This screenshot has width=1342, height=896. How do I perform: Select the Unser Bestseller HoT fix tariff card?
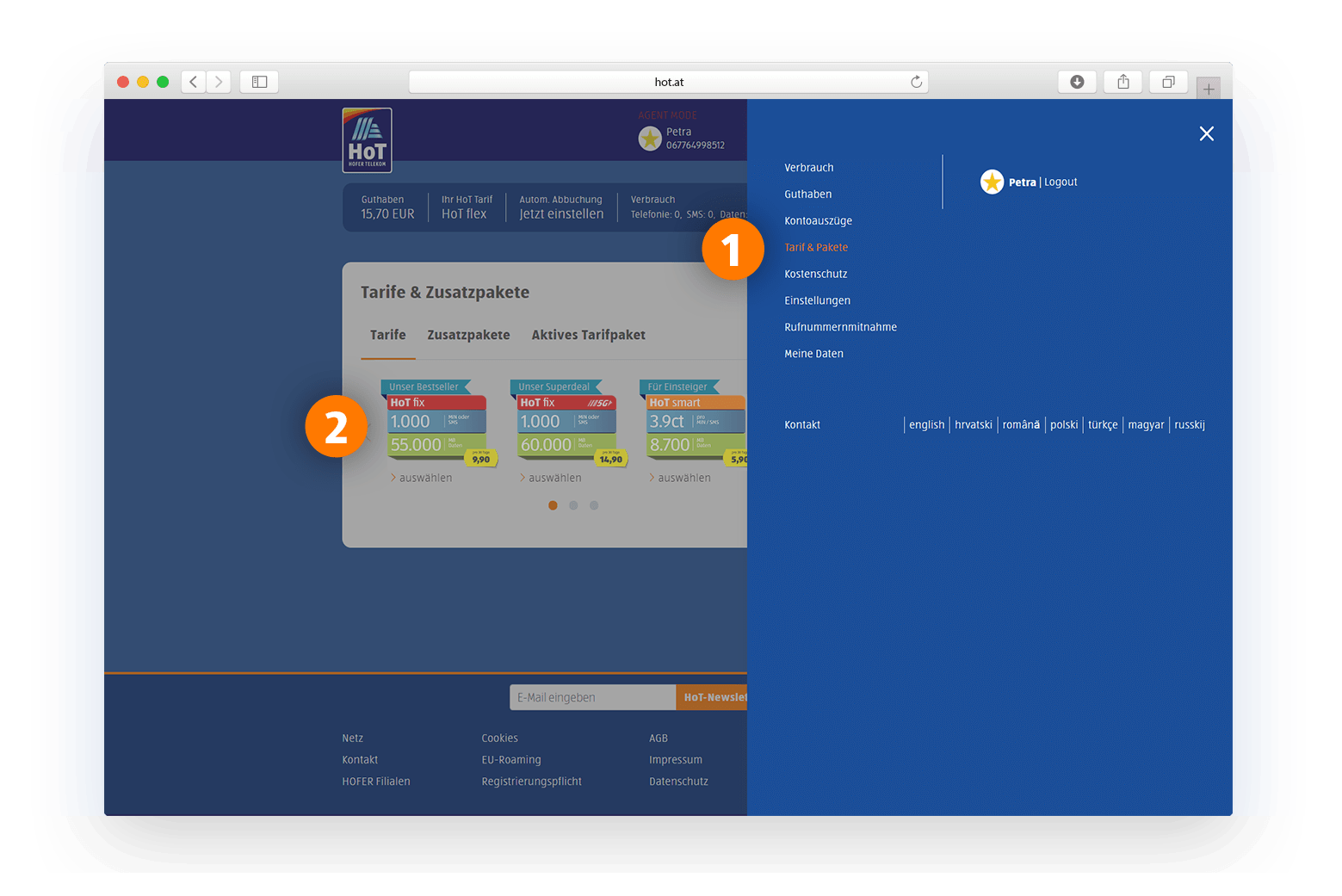point(441,423)
